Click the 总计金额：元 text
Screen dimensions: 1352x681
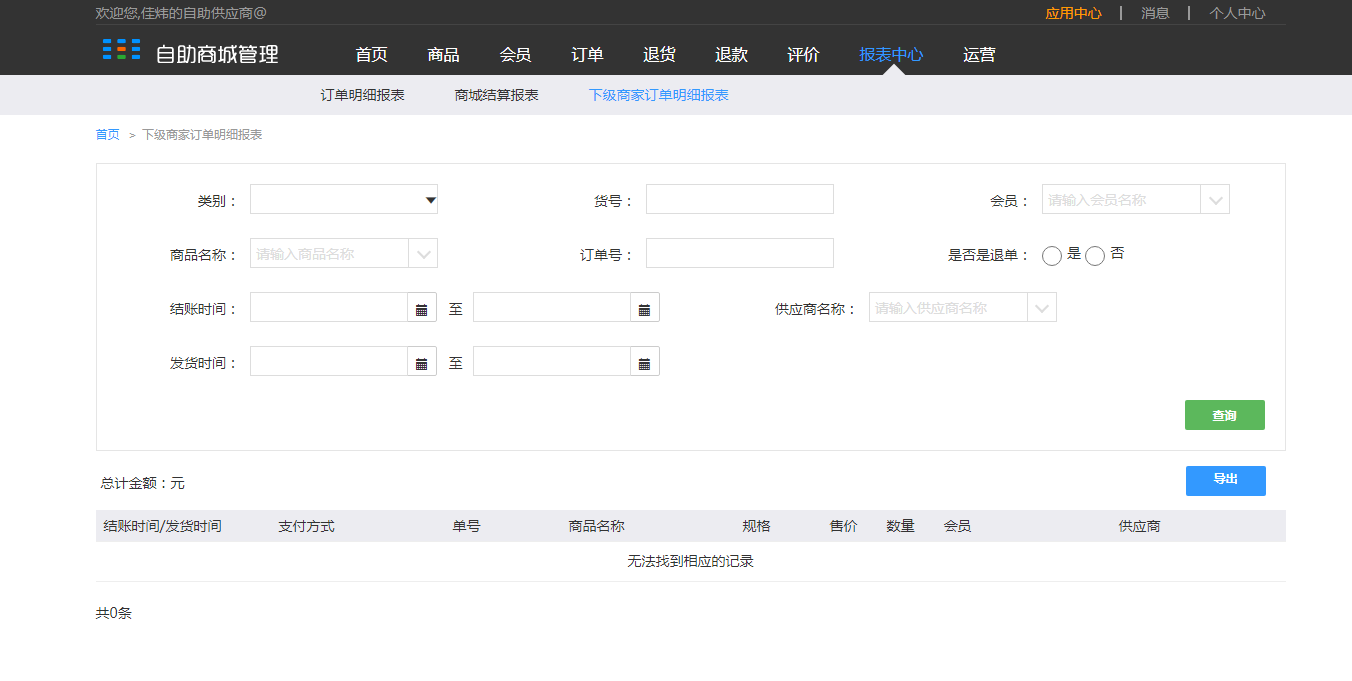(x=143, y=483)
